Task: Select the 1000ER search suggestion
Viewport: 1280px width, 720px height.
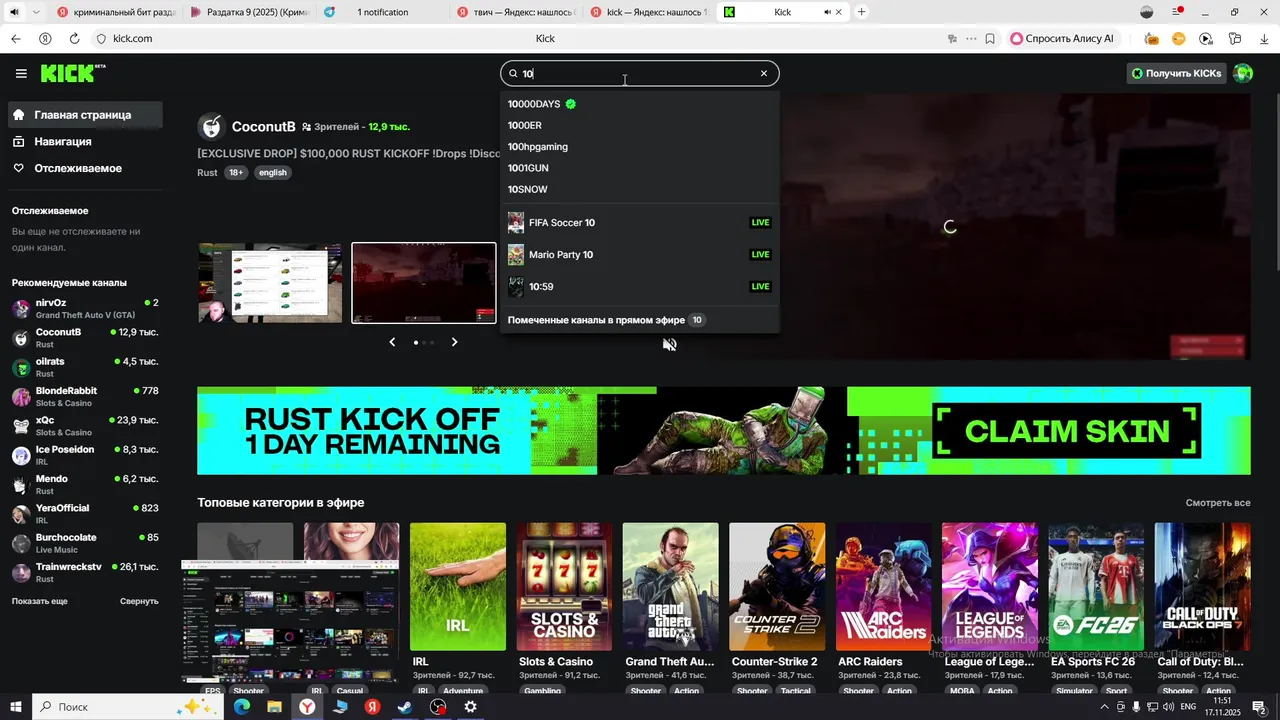Action: (639, 125)
